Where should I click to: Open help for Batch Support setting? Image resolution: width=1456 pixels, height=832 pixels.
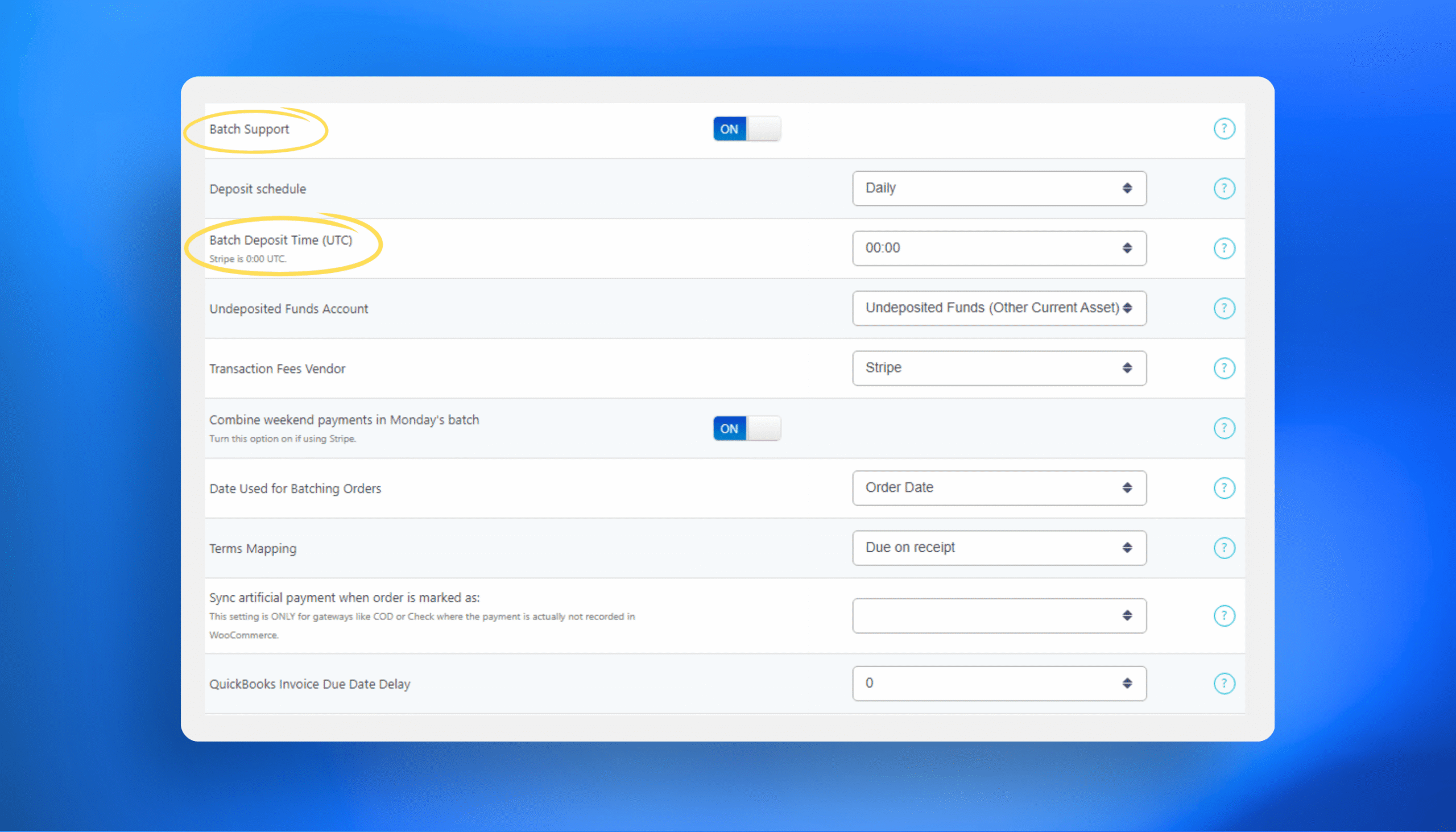pyautogui.click(x=1224, y=129)
